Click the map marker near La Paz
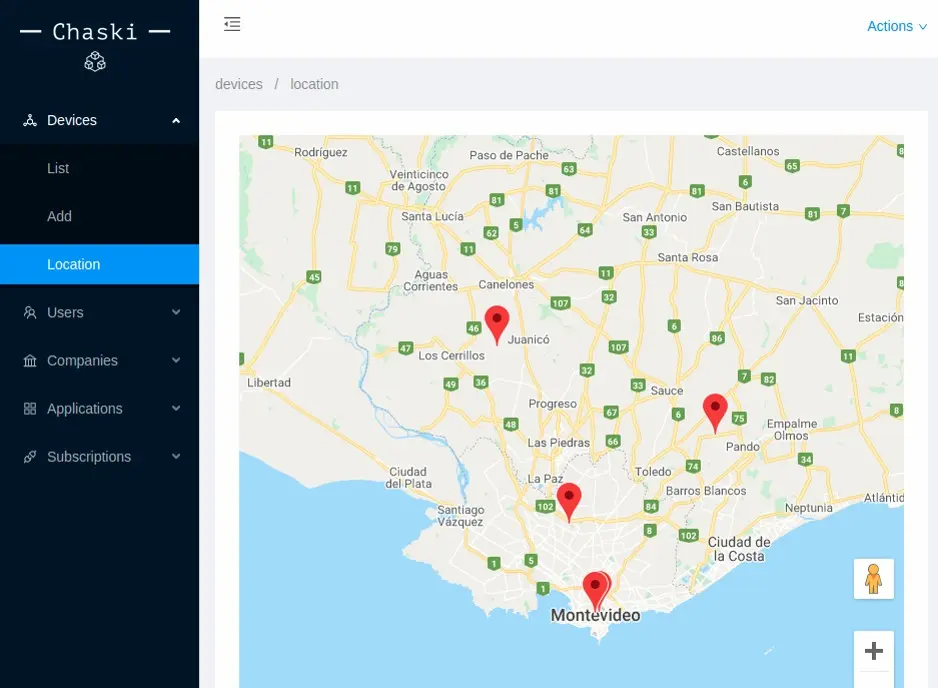 click(x=569, y=500)
